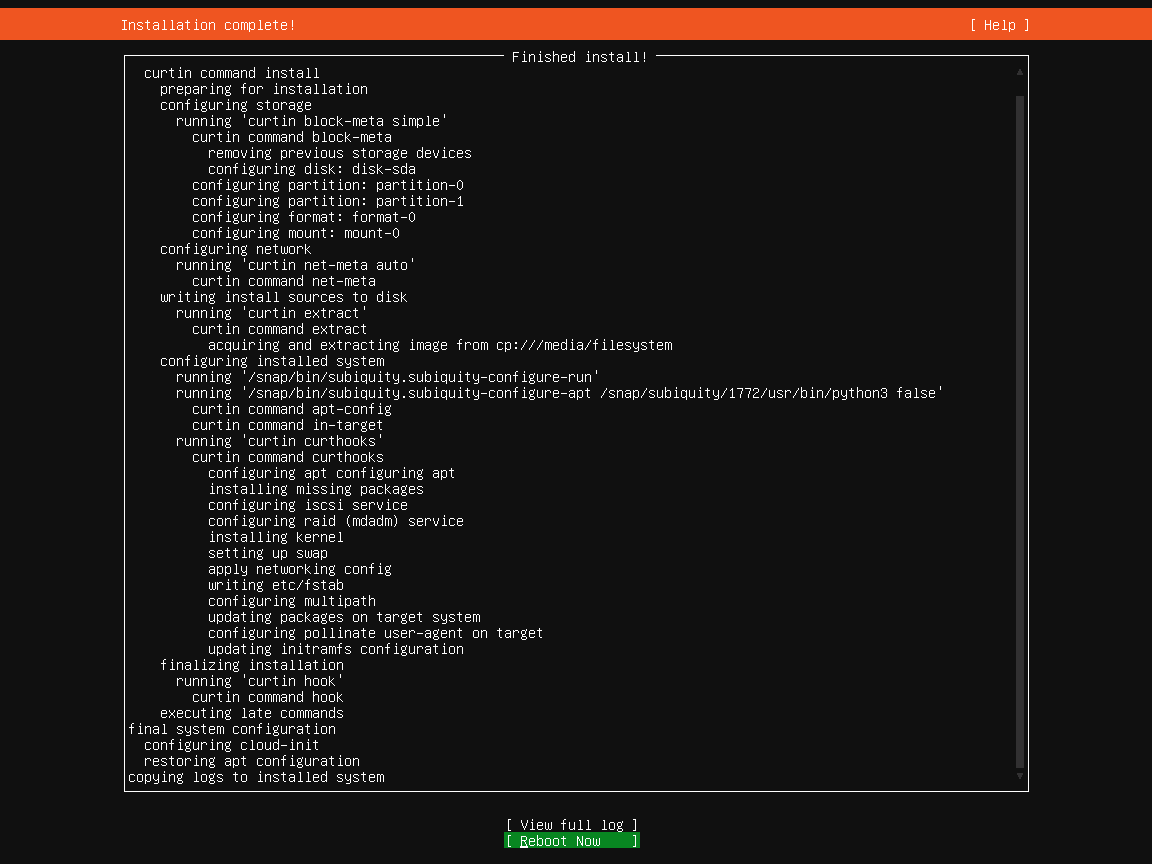Select the 'curtin command install' log line
Screen dimensions: 1152x864
coord(232,73)
